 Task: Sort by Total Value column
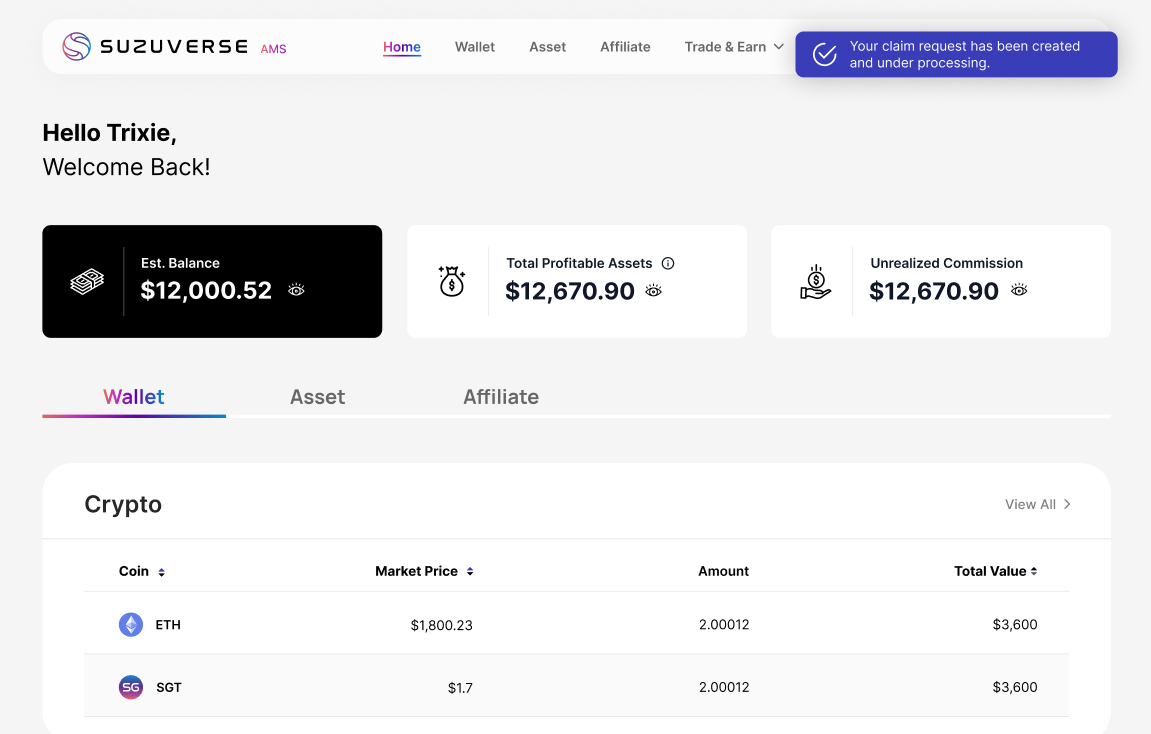(x=1034, y=571)
